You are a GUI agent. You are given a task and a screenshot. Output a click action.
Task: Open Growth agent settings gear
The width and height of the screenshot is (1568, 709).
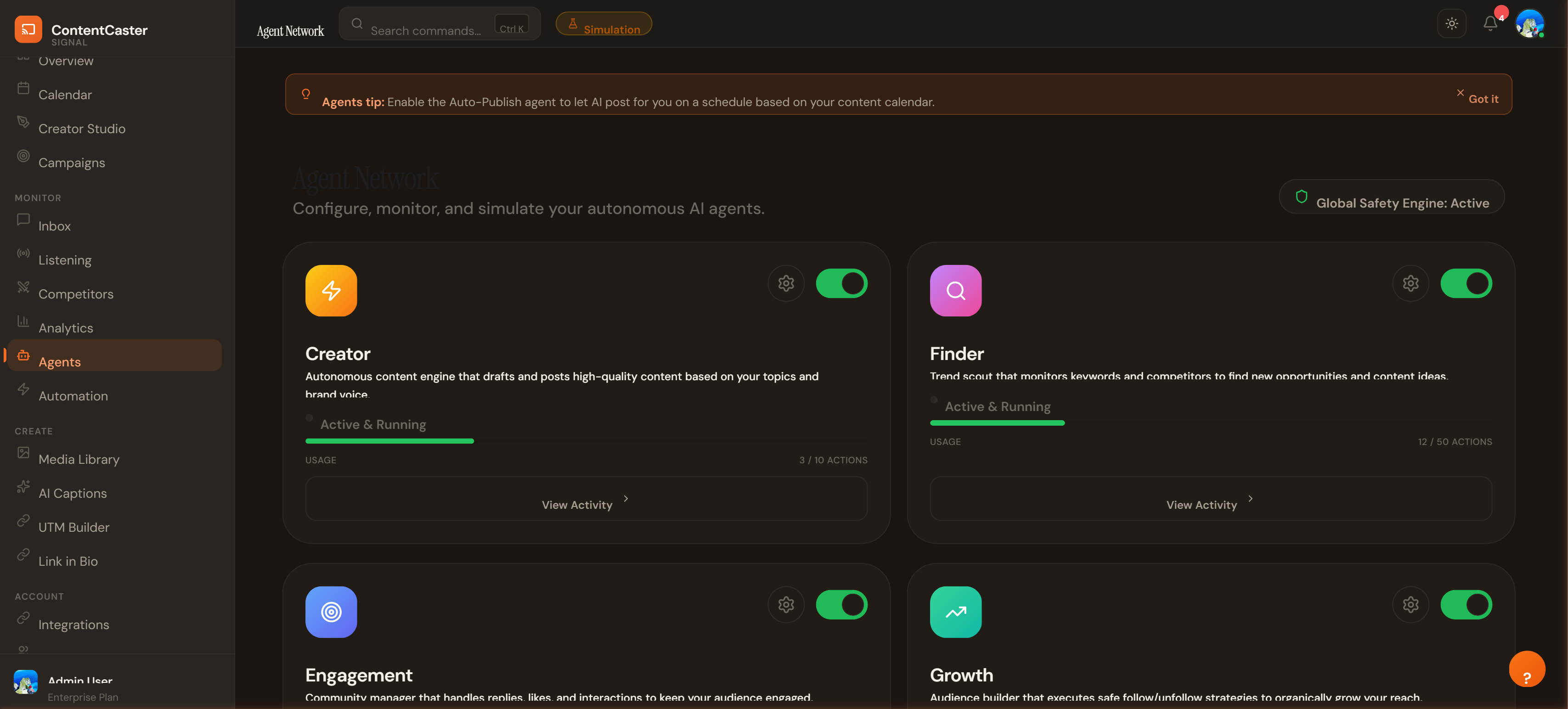[1410, 604]
